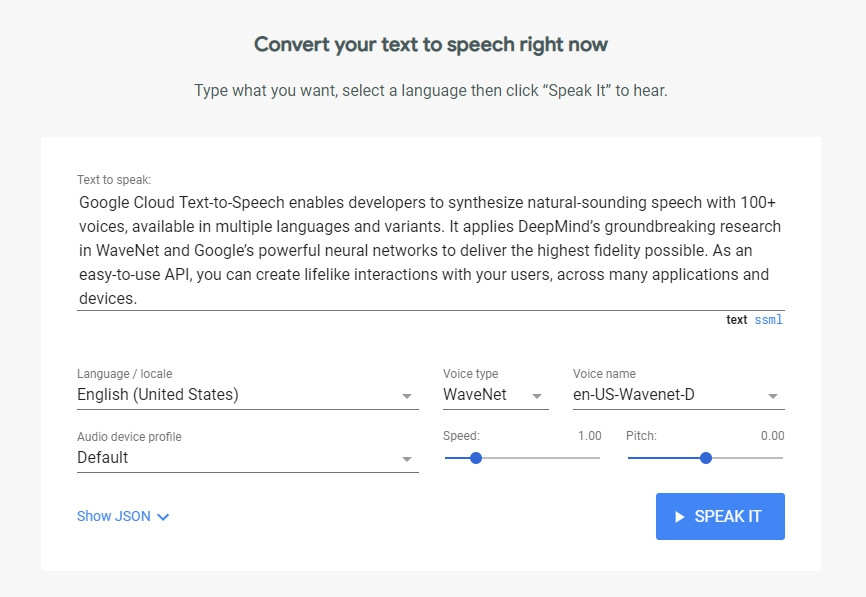Click the Voice name dropdown arrow
Screen dimensions: 866x597
pos(773,396)
